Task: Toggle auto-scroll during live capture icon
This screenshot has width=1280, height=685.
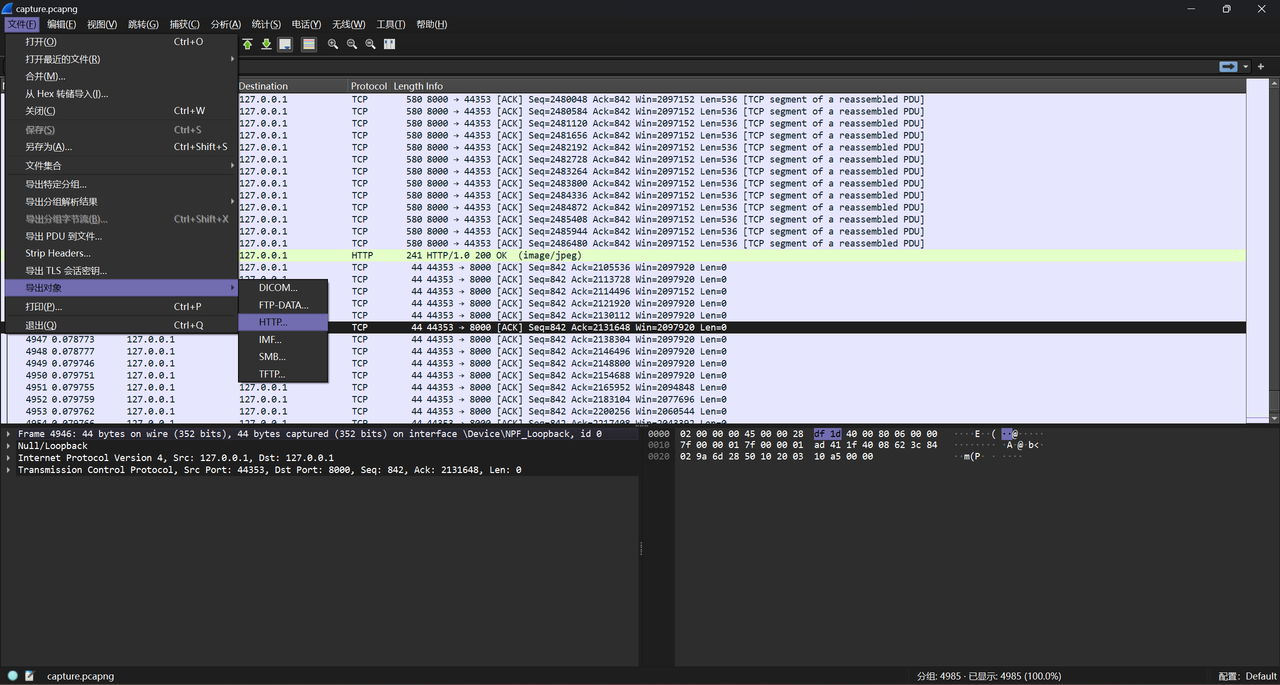Action: pyautogui.click(x=285, y=44)
